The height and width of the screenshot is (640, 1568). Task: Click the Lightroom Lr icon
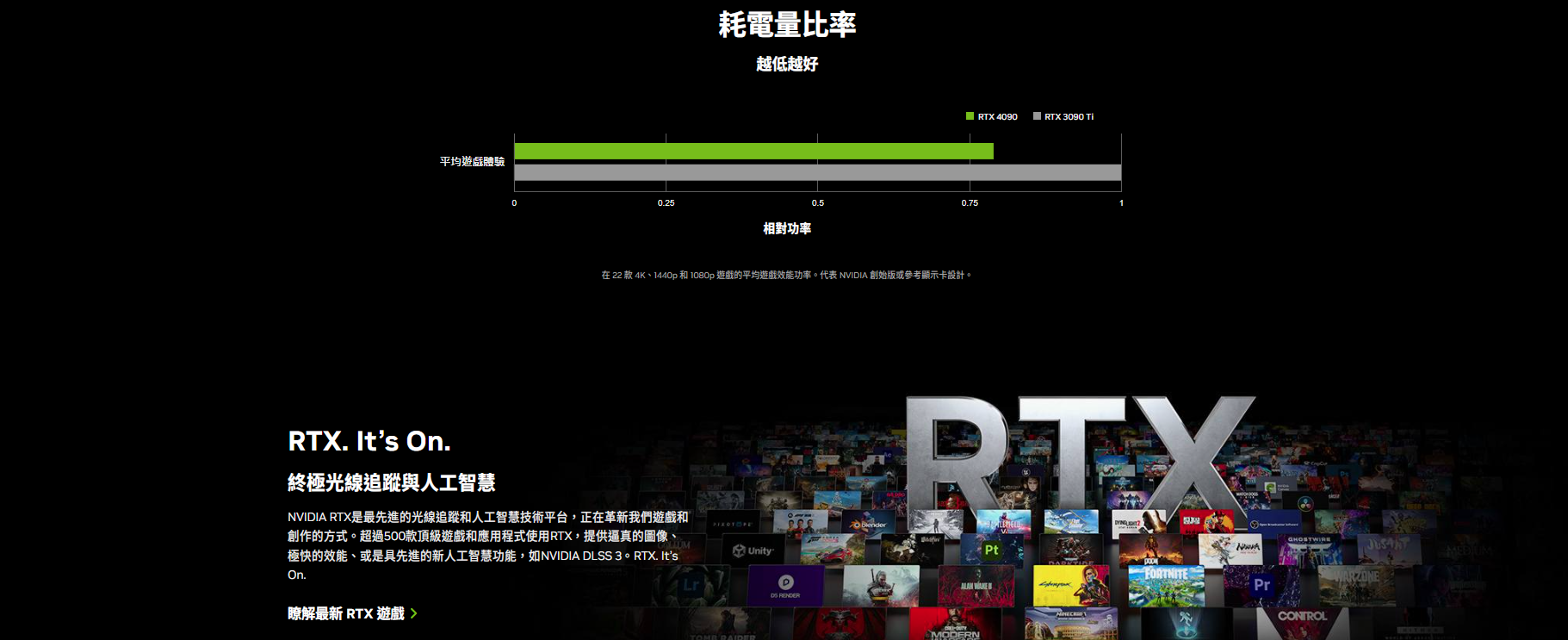tap(691, 586)
